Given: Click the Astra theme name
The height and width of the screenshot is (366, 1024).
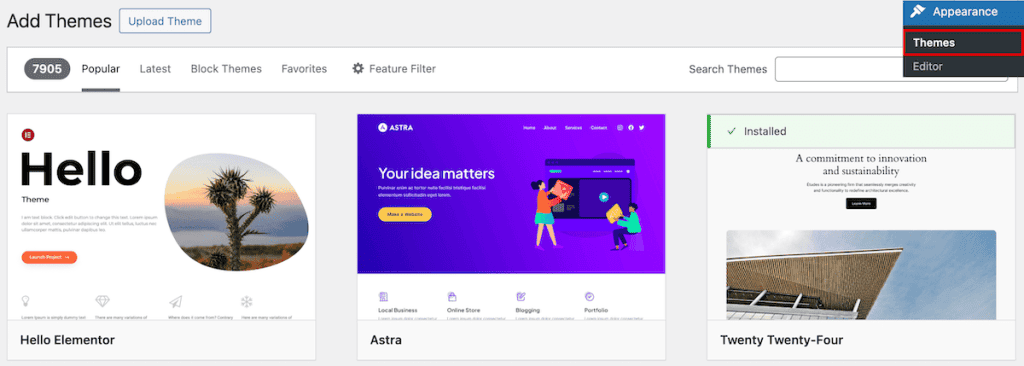Looking at the screenshot, I should (x=386, y=340).
